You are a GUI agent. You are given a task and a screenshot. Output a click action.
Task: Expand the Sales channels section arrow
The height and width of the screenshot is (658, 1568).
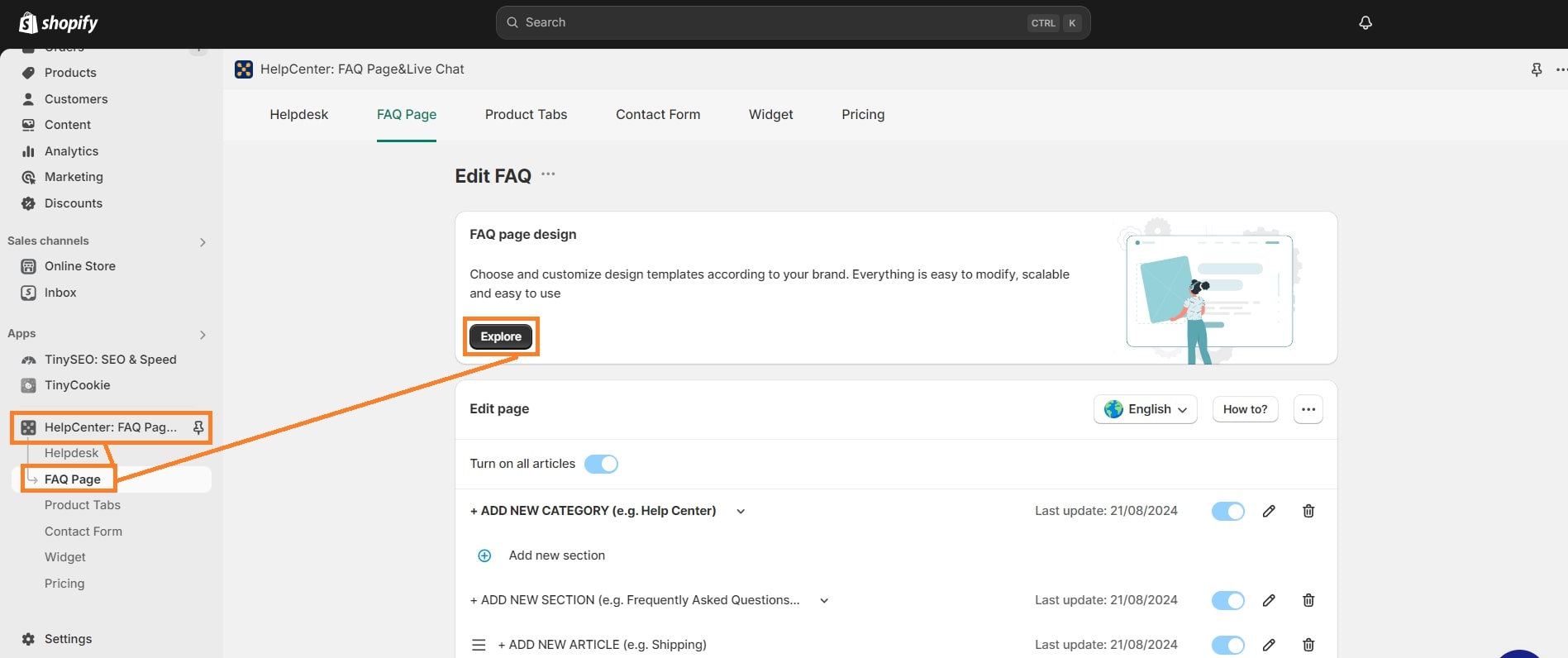point(203,242)
